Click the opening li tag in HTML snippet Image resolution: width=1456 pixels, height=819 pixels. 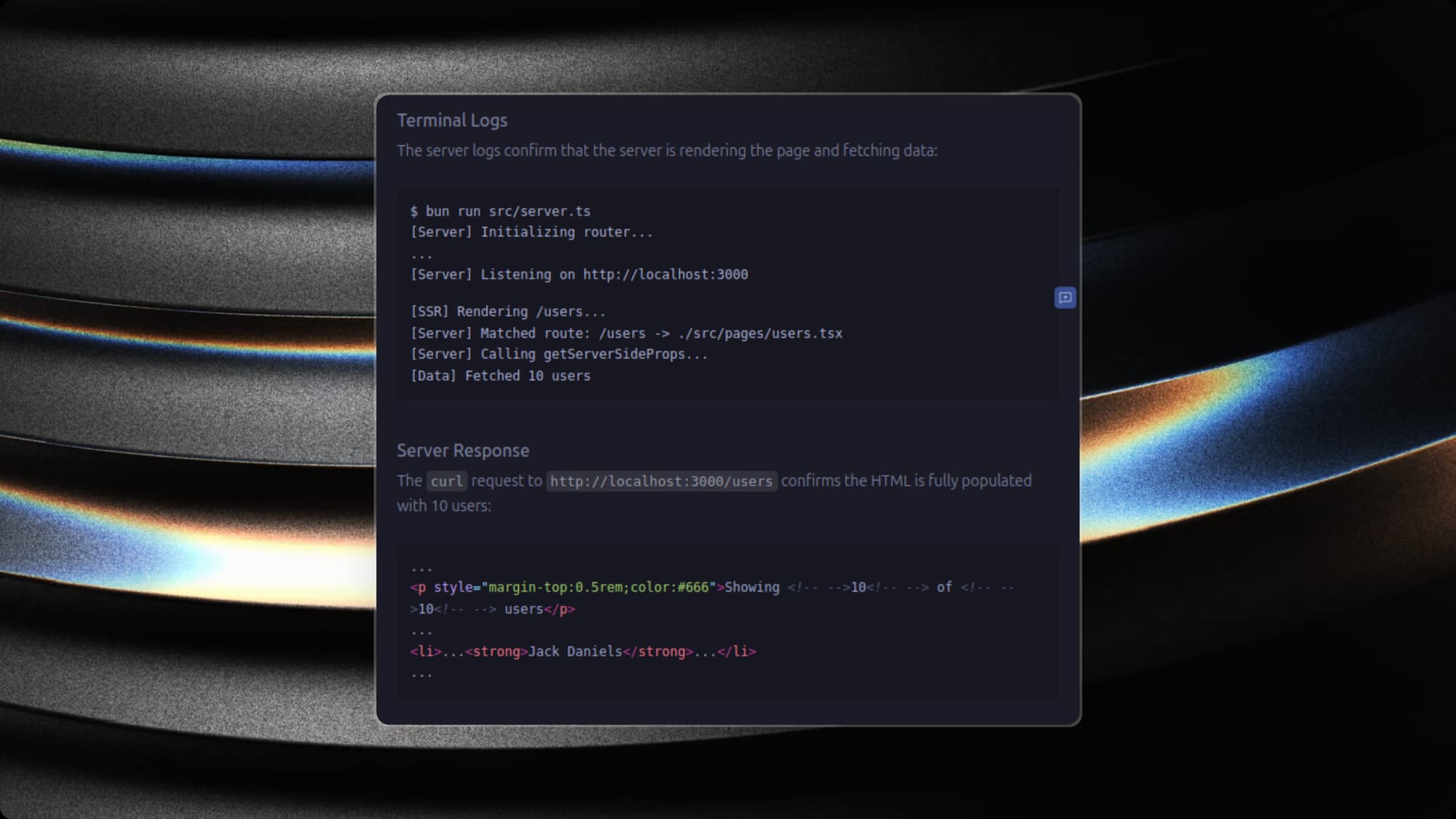(425, 652)
